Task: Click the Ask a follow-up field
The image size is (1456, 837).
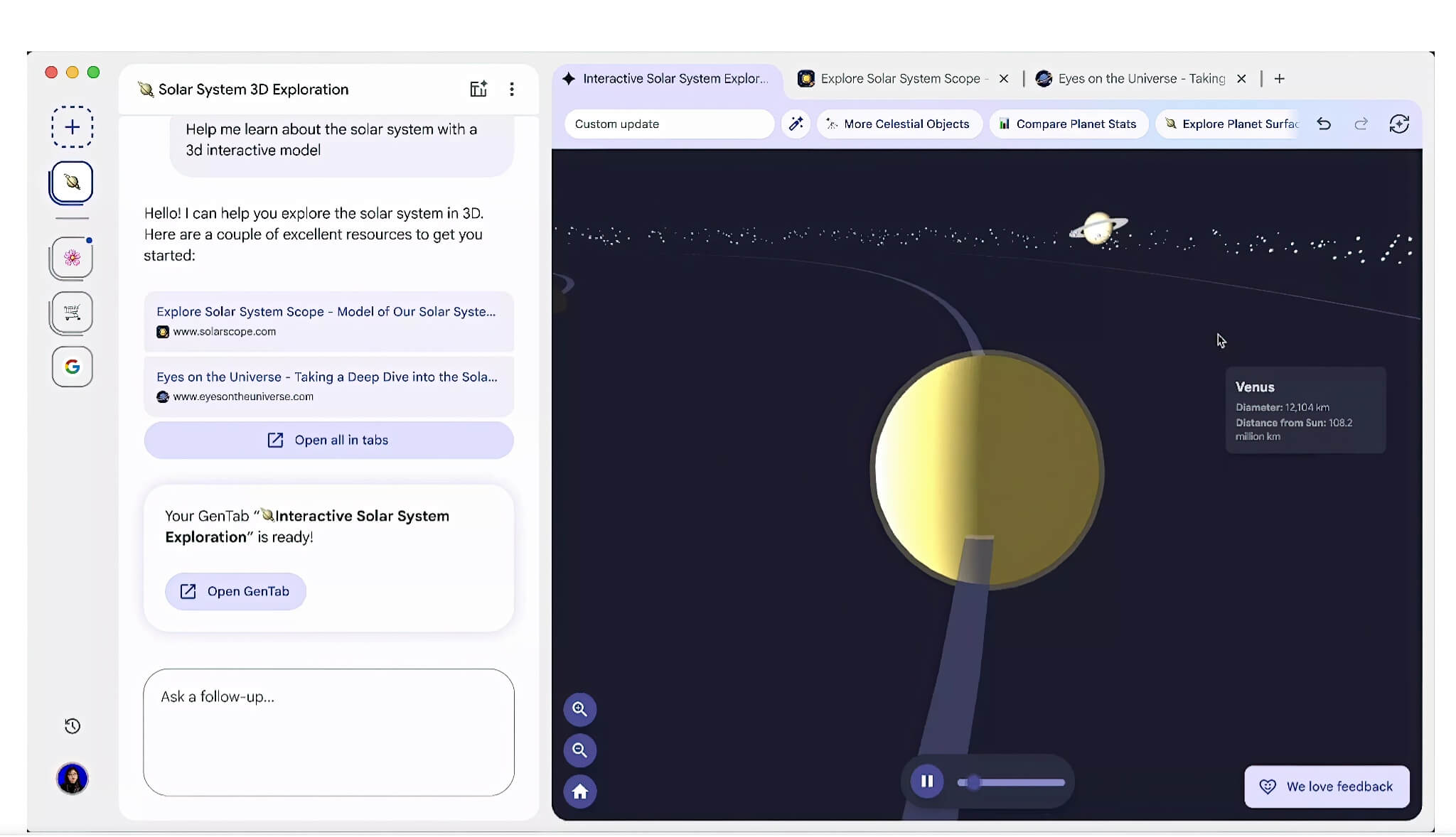Action: tap(328, 732)
